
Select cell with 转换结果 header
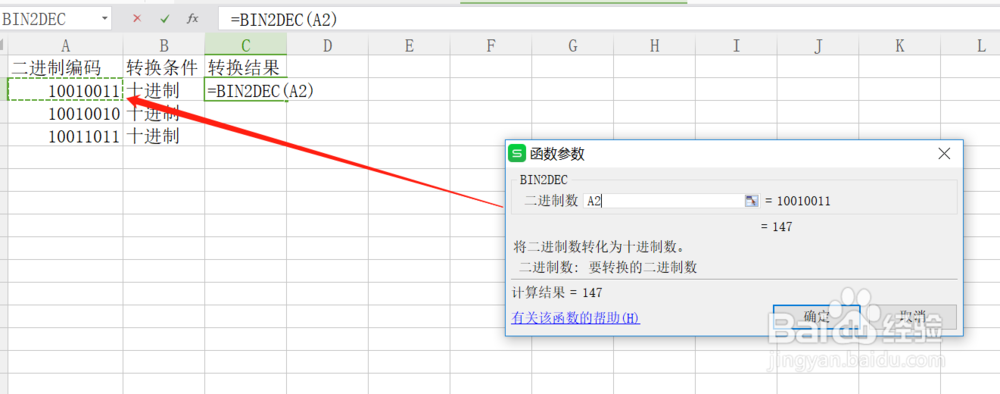point(246,67)
